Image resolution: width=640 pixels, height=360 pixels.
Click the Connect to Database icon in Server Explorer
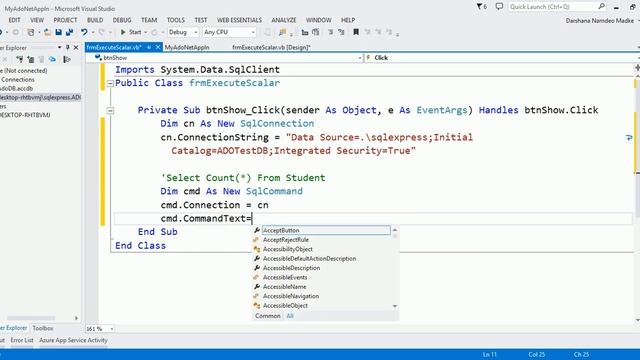(19, 59)
